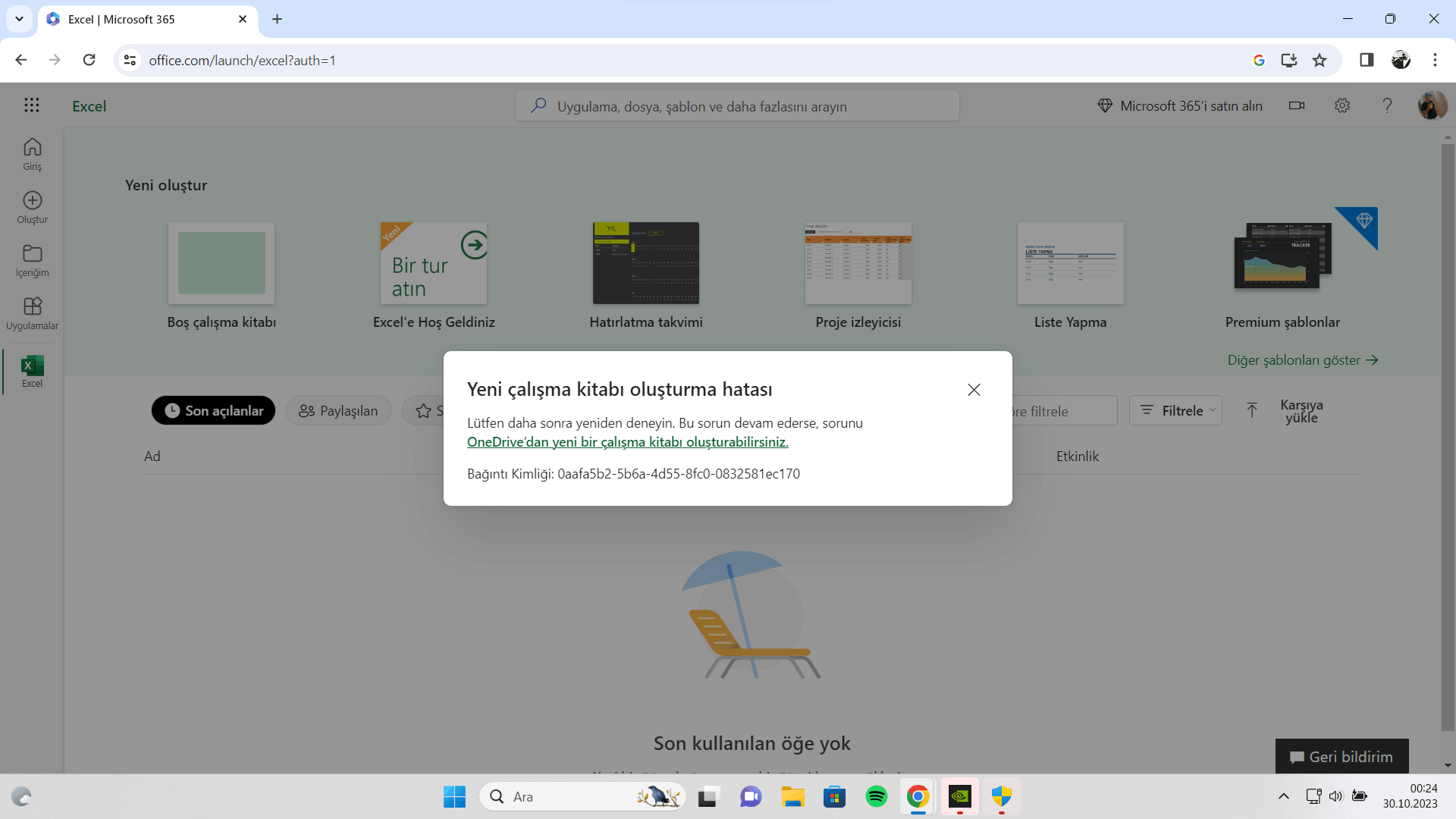The height and width of the screenshot is (819, 1456).
Task: Open the app launcher grid icon
Action: 31,105
